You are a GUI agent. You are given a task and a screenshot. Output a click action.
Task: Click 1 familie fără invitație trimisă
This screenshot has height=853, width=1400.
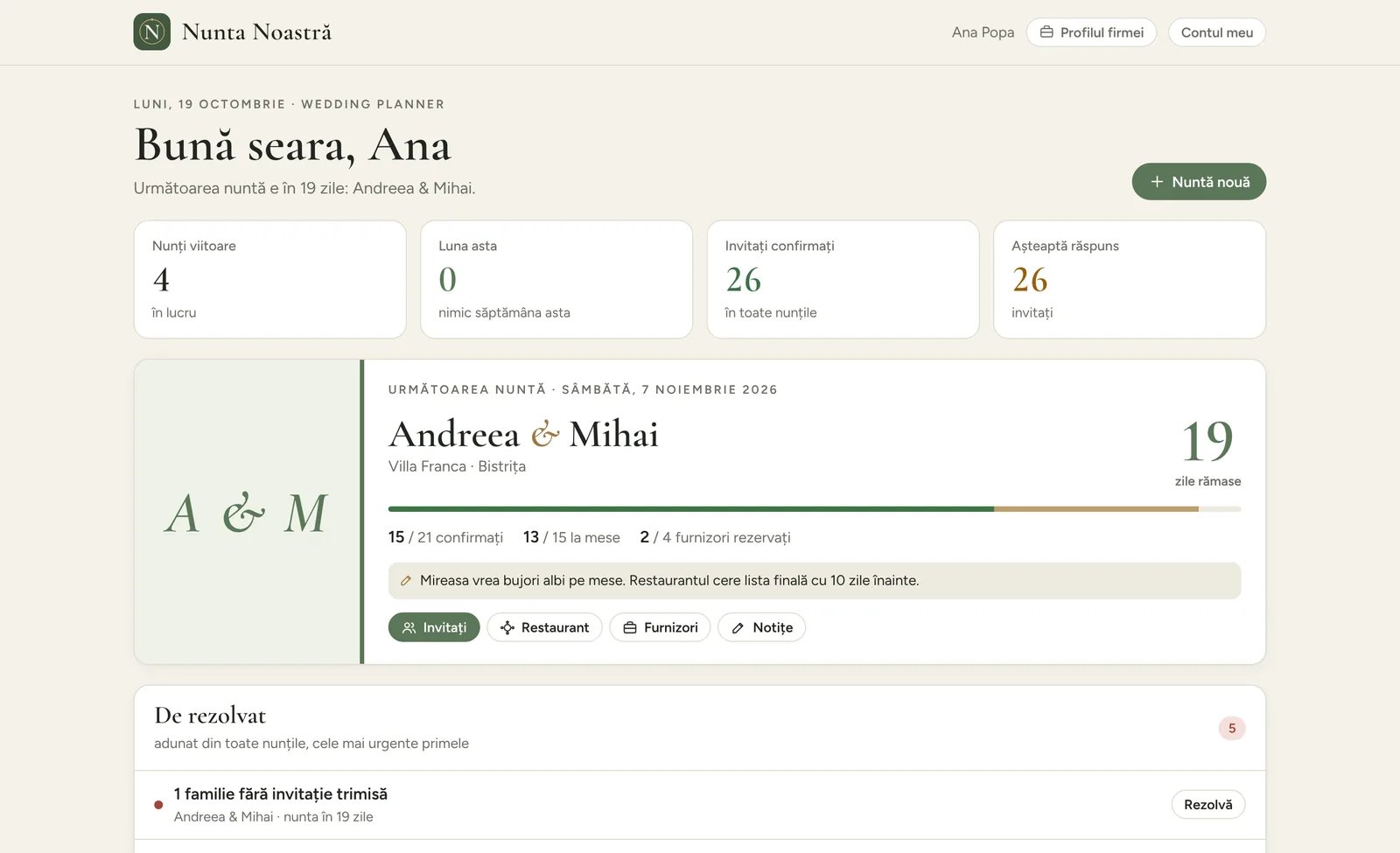click(x=281, y=794)
